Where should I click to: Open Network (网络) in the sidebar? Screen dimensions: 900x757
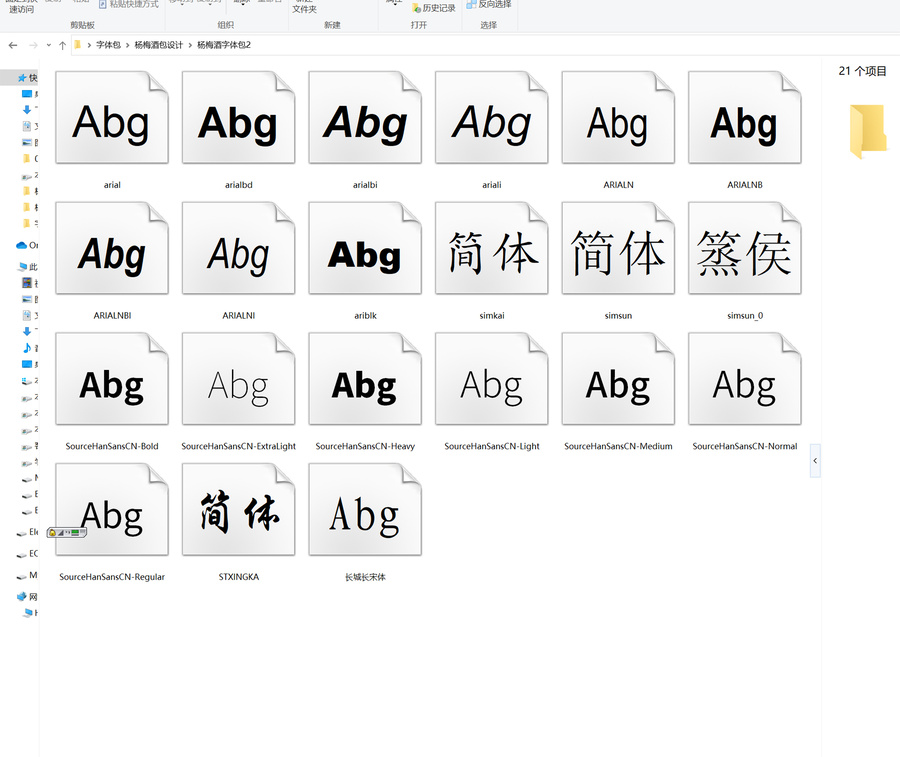coord(22,596)
